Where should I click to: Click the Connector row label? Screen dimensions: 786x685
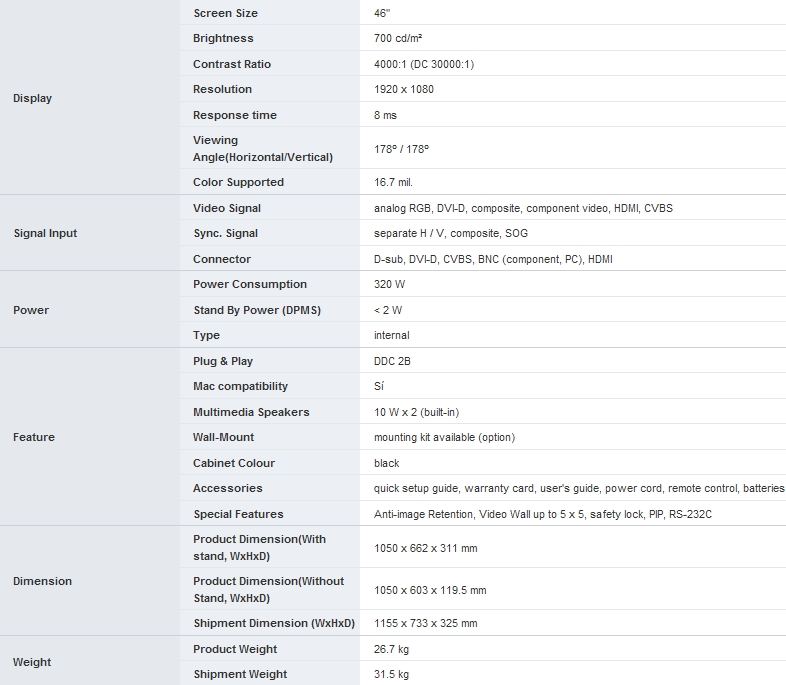tap(222, 259)
